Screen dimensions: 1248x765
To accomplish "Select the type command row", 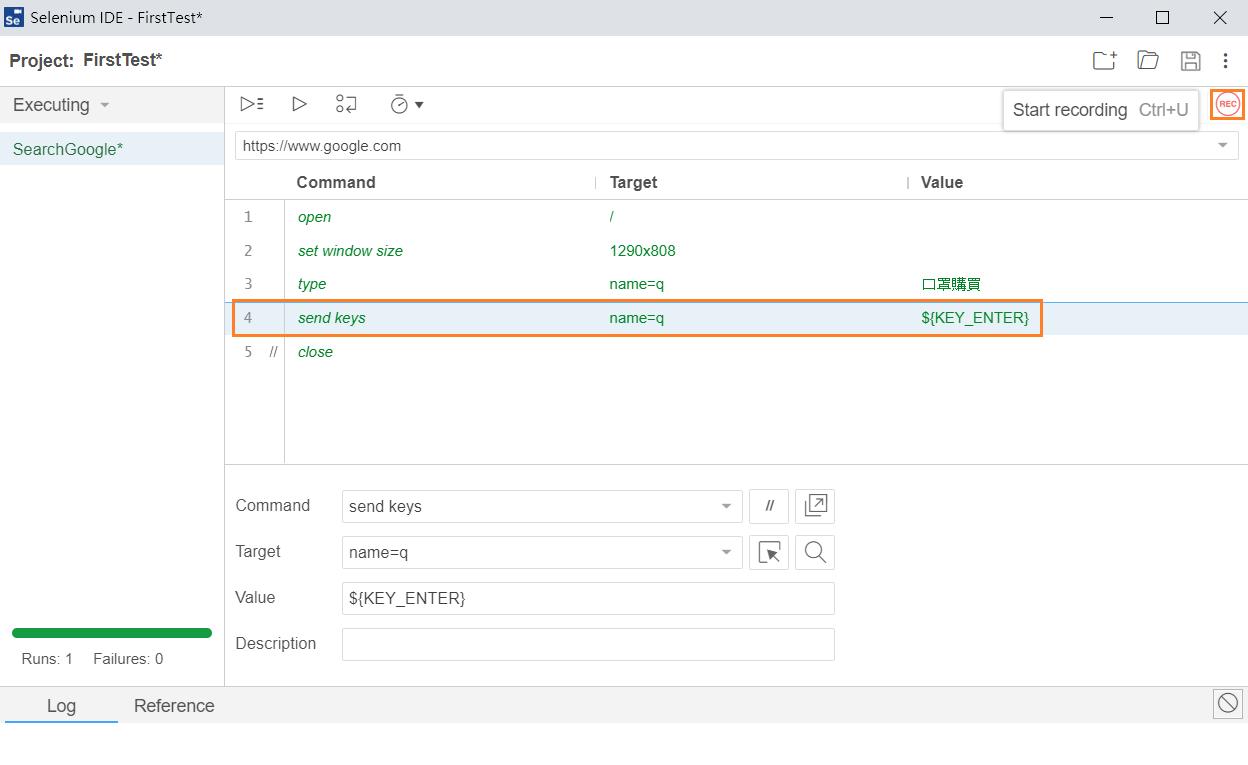I will tap(736, 284).
